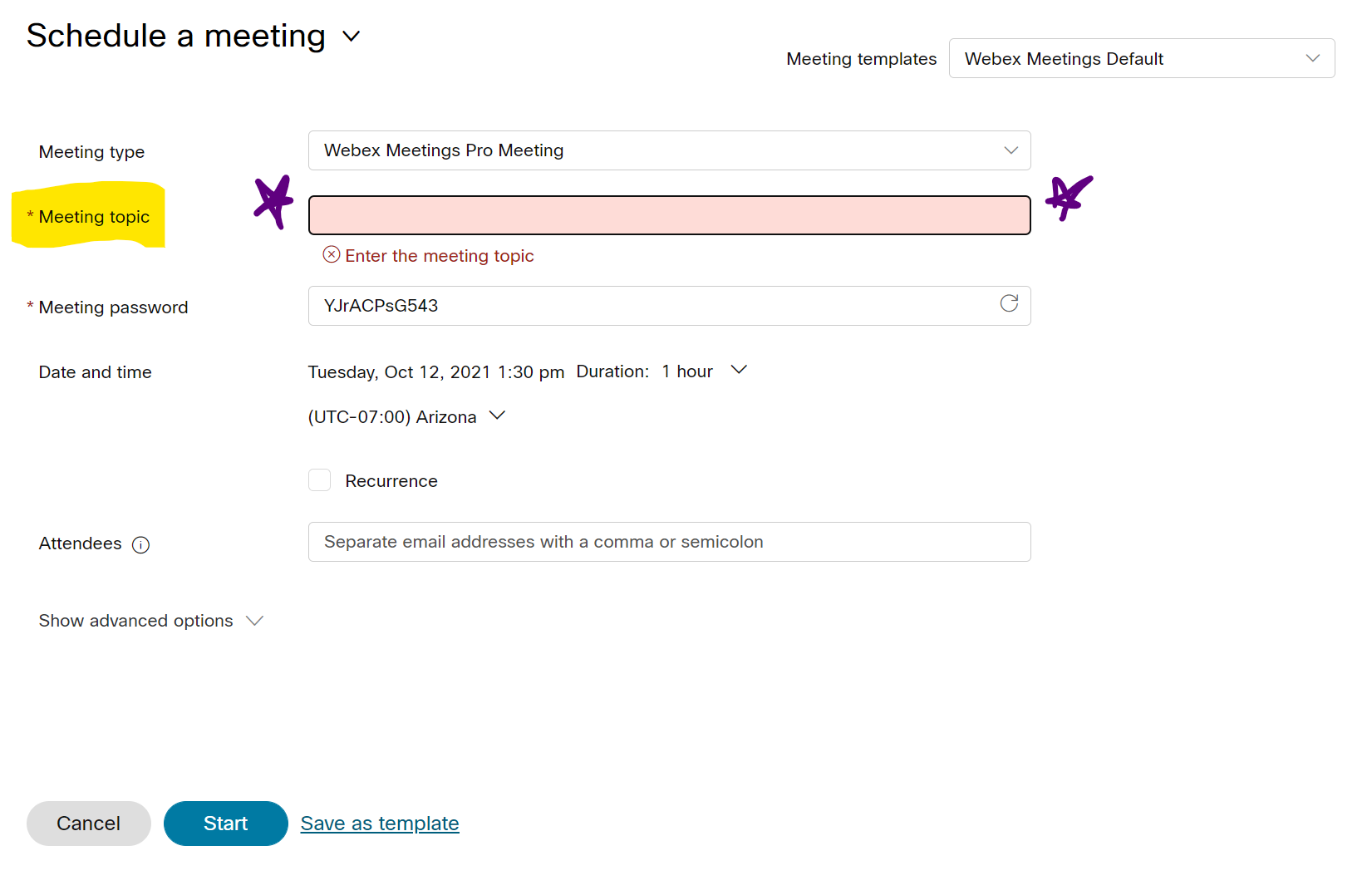Open the Meeting templates dropdown
1372x895 pixels.
coord(1142,58)
